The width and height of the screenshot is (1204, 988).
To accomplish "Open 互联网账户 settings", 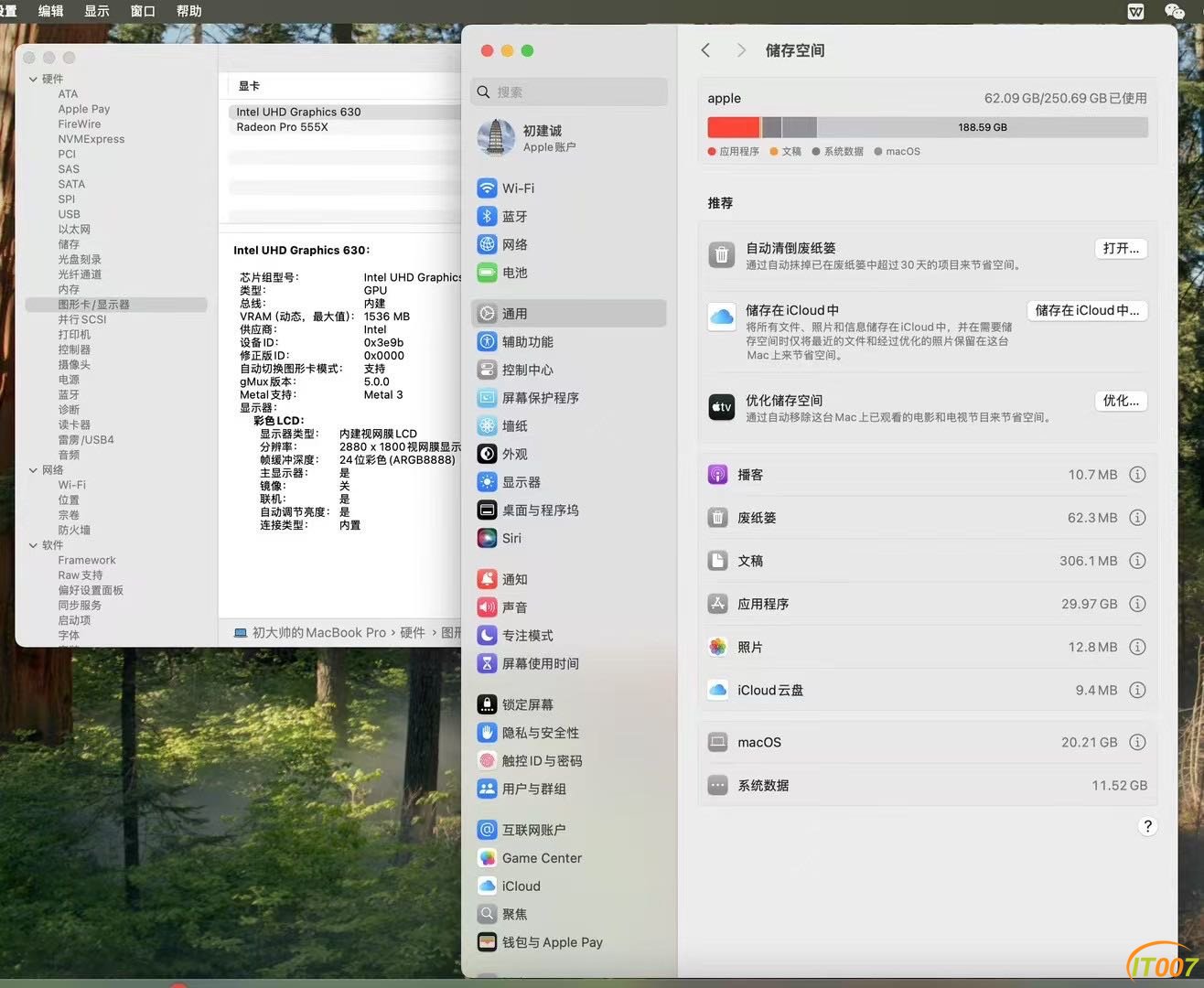I will [569, 830].
